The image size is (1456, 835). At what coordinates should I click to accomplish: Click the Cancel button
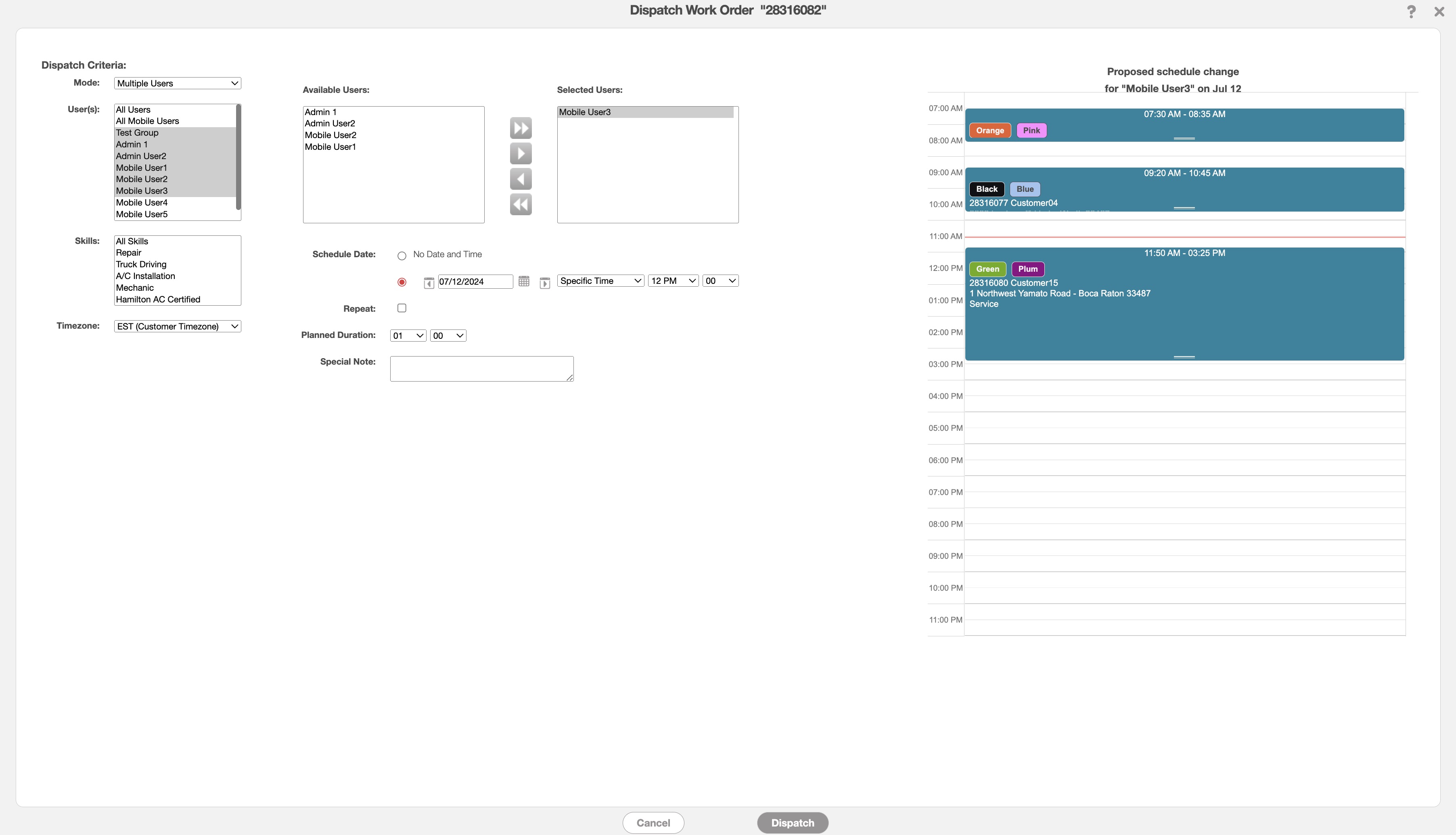pos(653,822)
